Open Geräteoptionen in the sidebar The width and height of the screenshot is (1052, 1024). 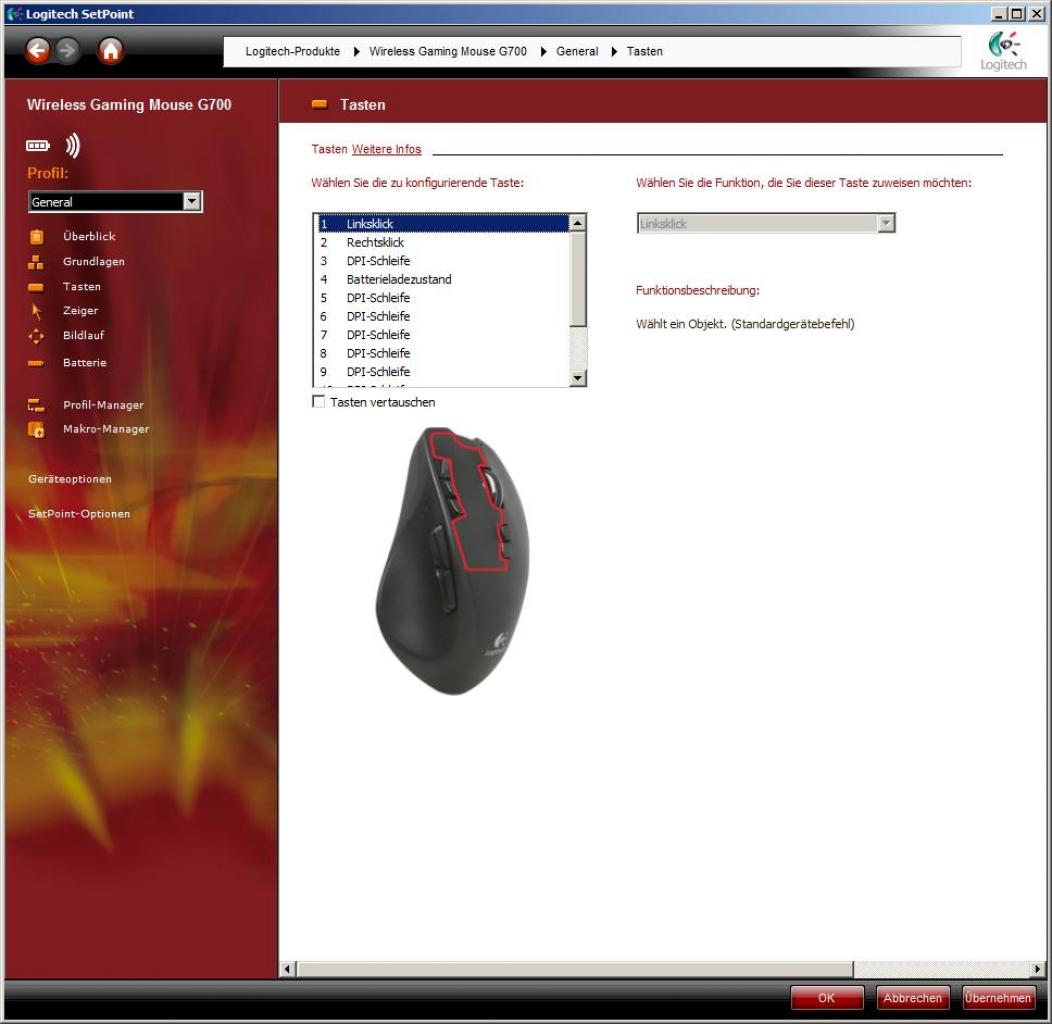coord(70,479)
